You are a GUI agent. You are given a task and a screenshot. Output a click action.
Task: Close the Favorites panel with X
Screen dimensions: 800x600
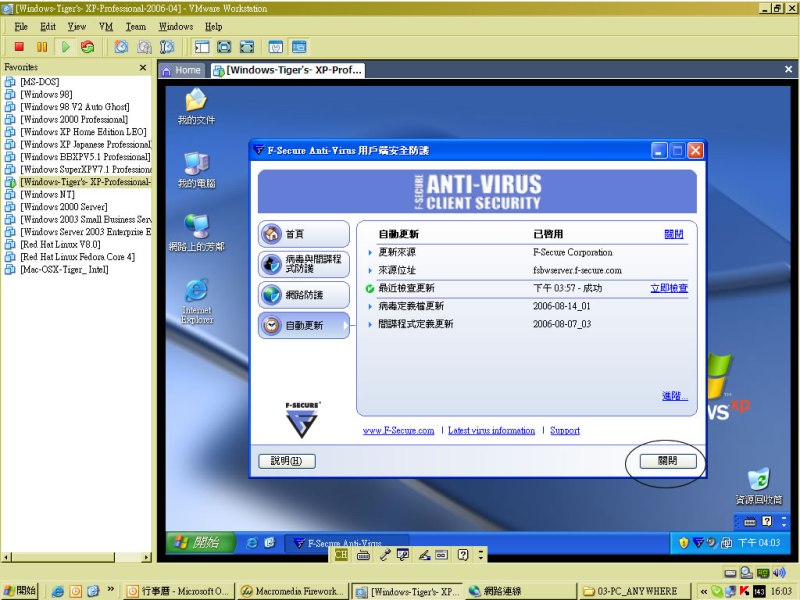tap(144, 67)
